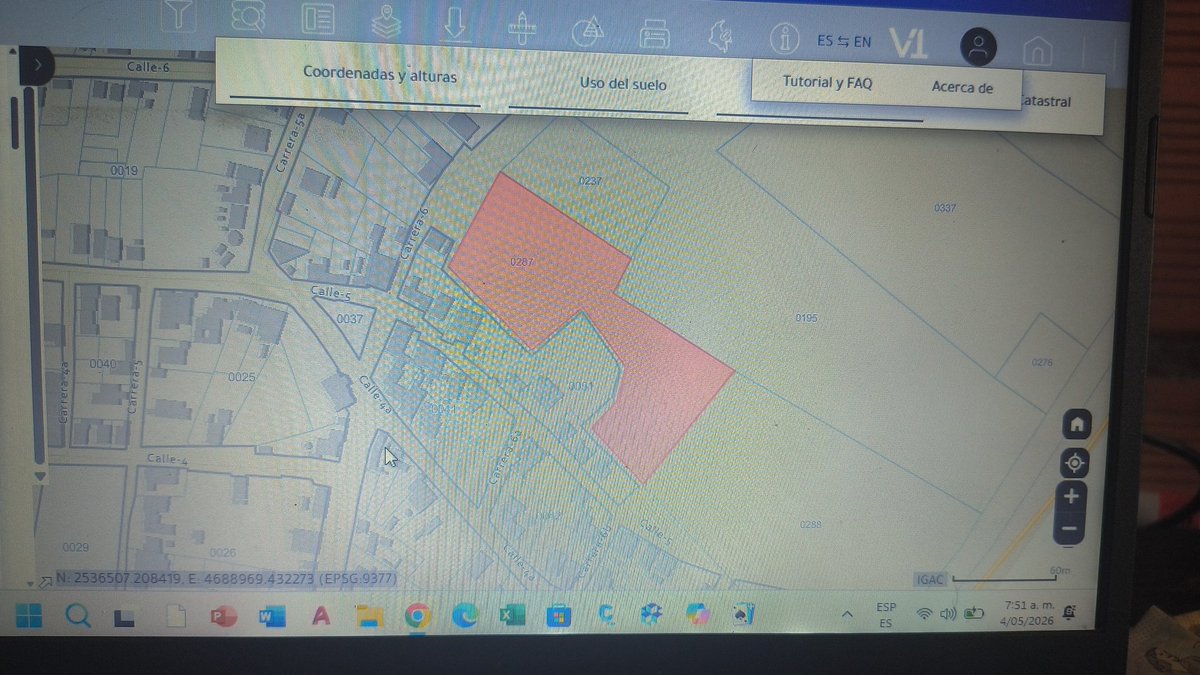Select the measurement ruler tool icon
The width and height of the screenshot is (1200, 675).
(x=522, y=27)
